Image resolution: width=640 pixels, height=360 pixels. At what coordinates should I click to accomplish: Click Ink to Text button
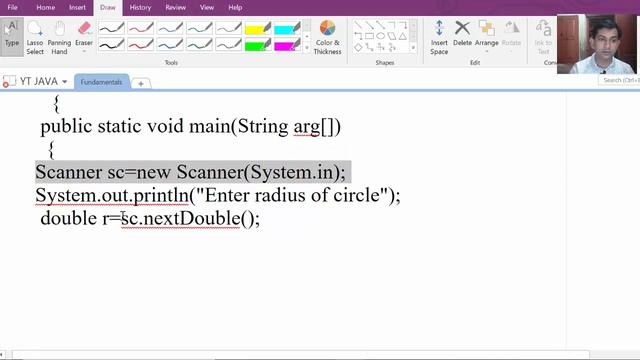[543, 37]
